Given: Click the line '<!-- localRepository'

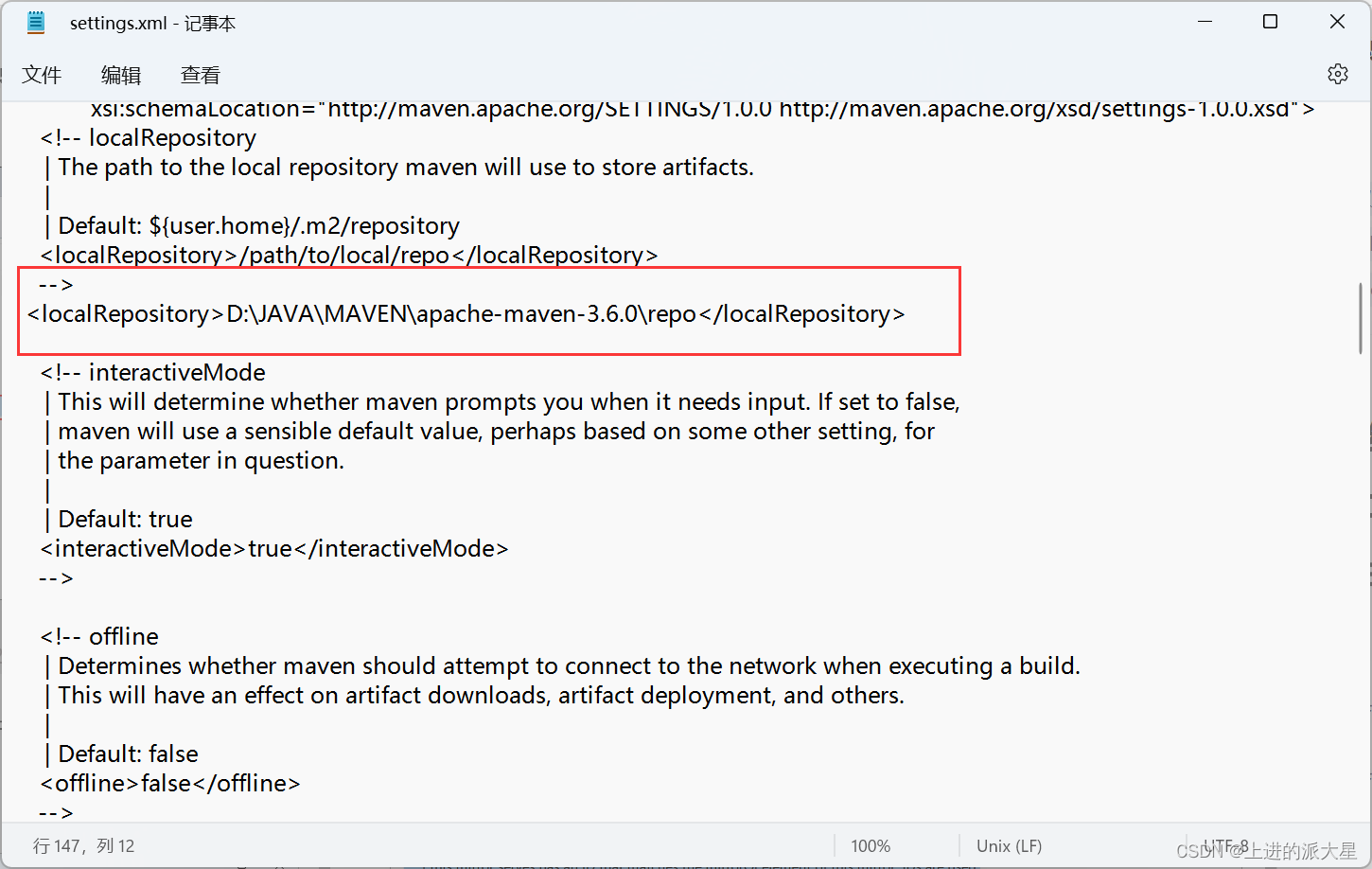Looking at the screenshot, I should (x=148, y=138).
